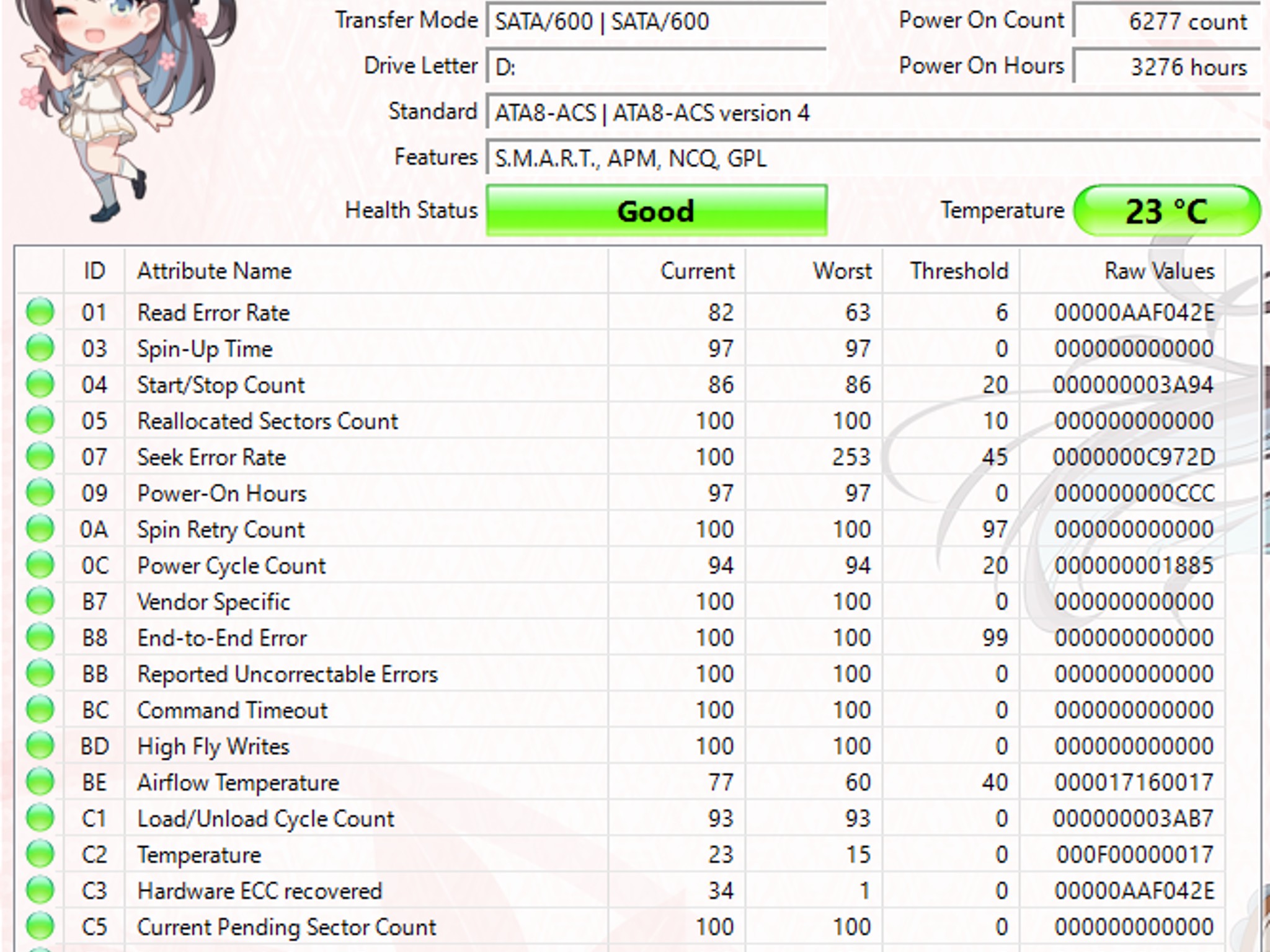The width and height of the screenshot is (1270, 952).
Task: Click the status dot for Hardware ECC recovered
Action: (x=40, y=890)
